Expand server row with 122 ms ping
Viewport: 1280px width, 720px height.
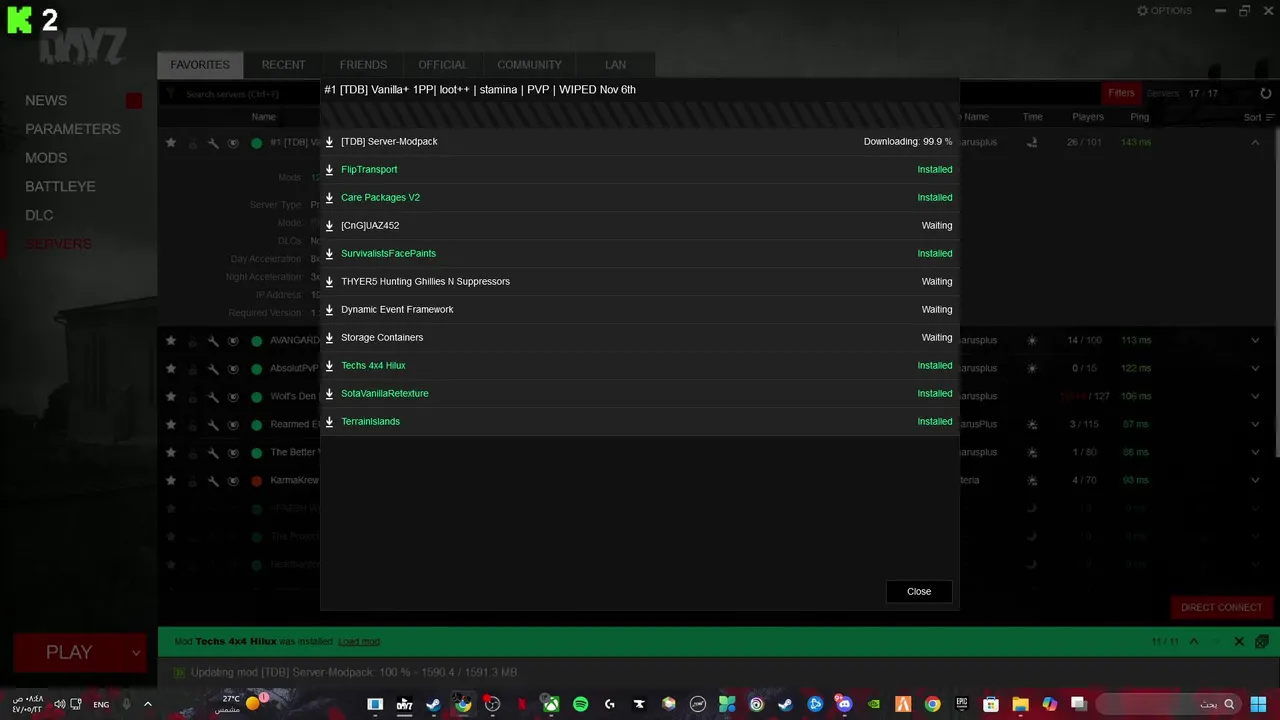[x=1255, y=369]
